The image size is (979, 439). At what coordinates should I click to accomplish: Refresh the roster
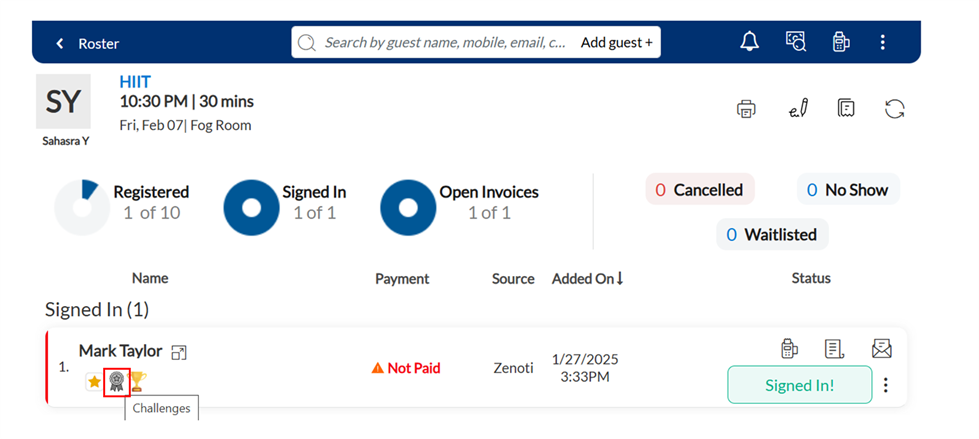[x=895, y=109]
